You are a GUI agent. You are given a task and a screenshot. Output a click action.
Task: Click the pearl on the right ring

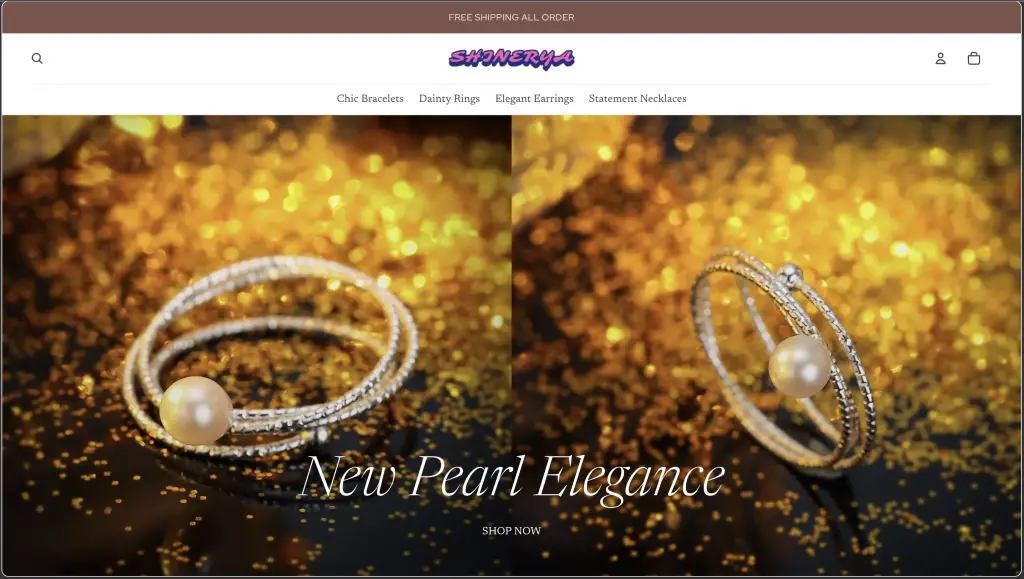tap(799, 366)
